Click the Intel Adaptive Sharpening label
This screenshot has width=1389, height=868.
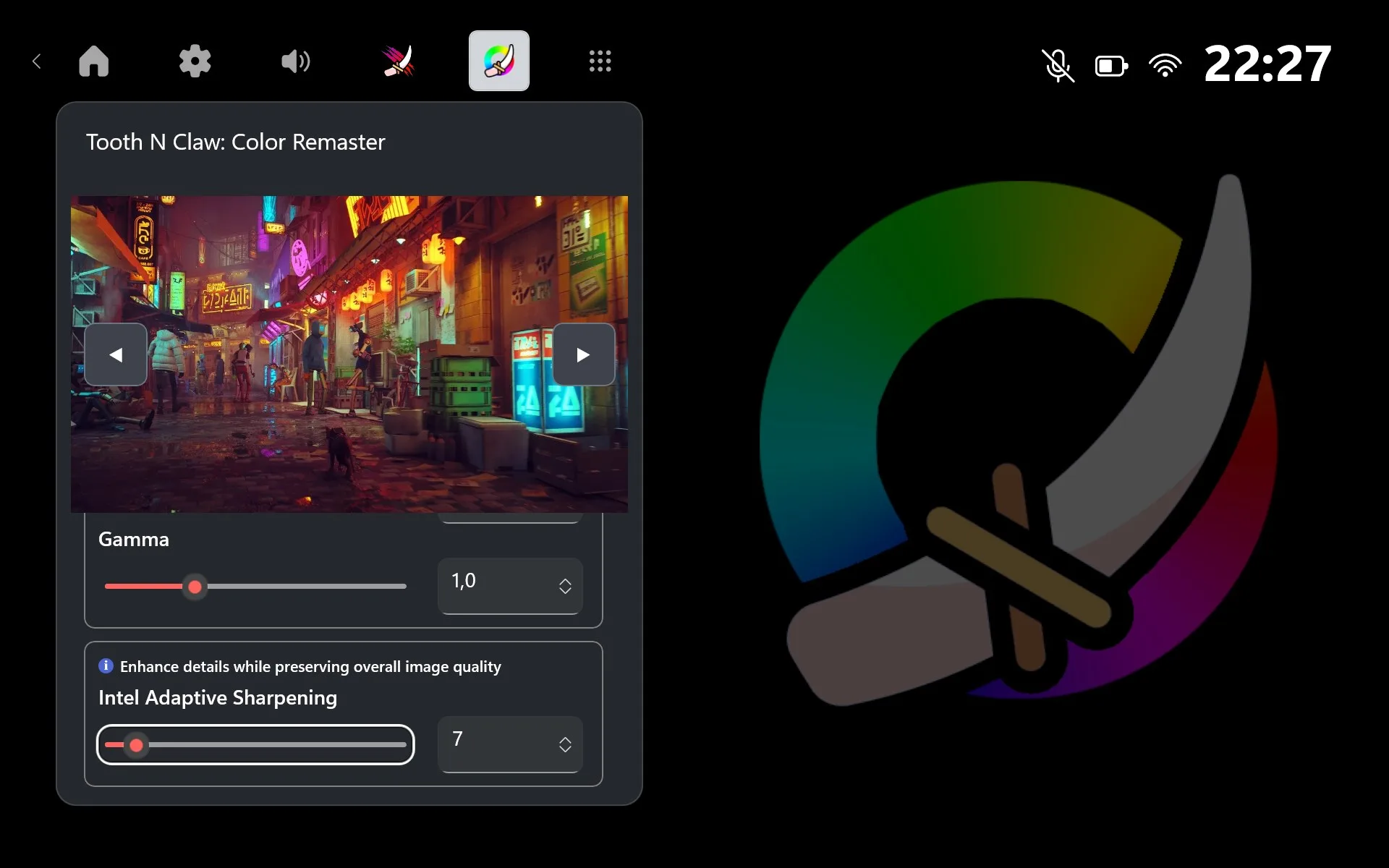(x=218, y=698)
